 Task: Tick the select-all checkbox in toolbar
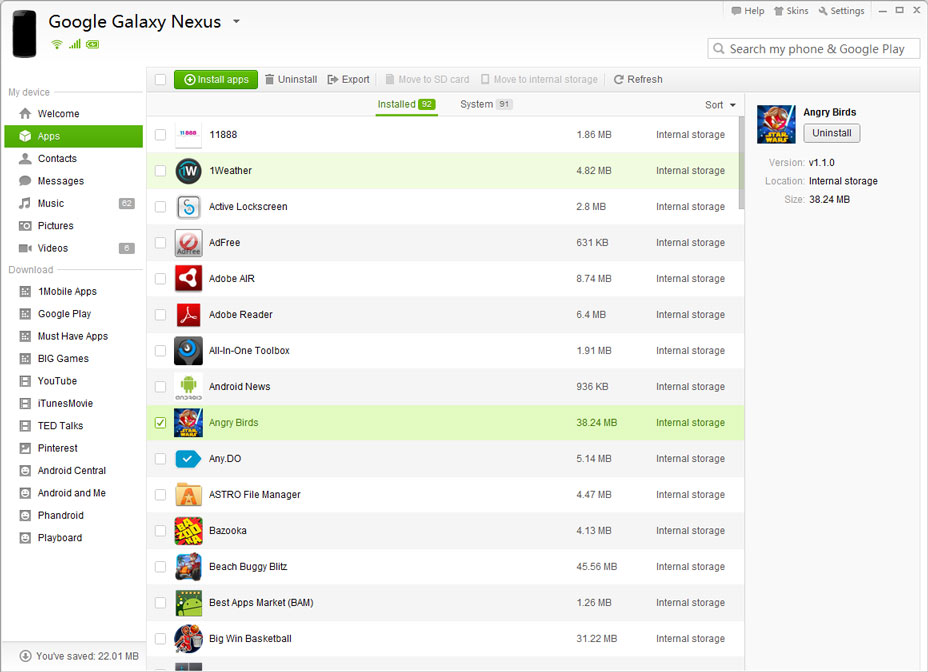[160, 80]
